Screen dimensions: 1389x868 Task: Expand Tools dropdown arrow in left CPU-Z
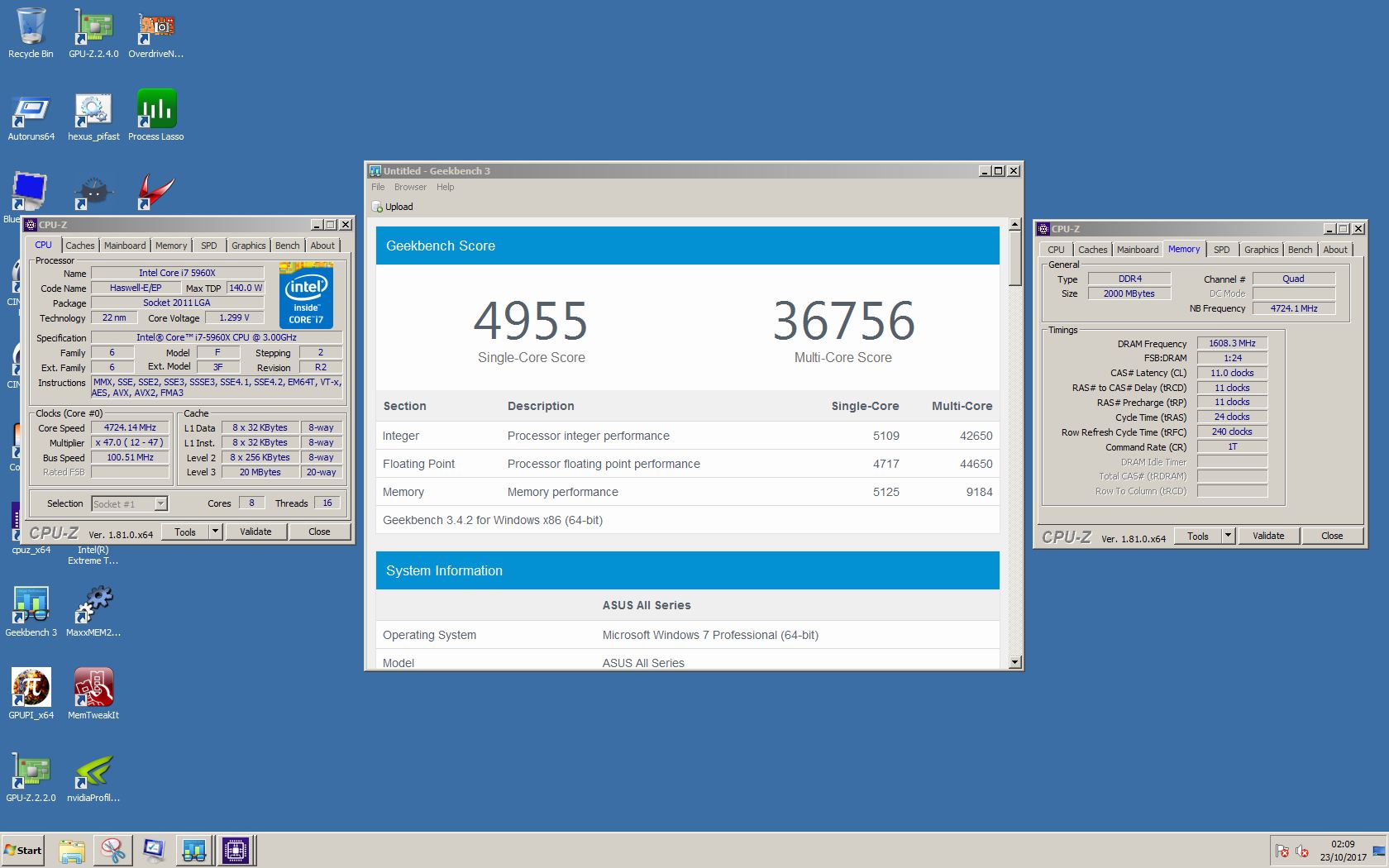tap(215, 532)
